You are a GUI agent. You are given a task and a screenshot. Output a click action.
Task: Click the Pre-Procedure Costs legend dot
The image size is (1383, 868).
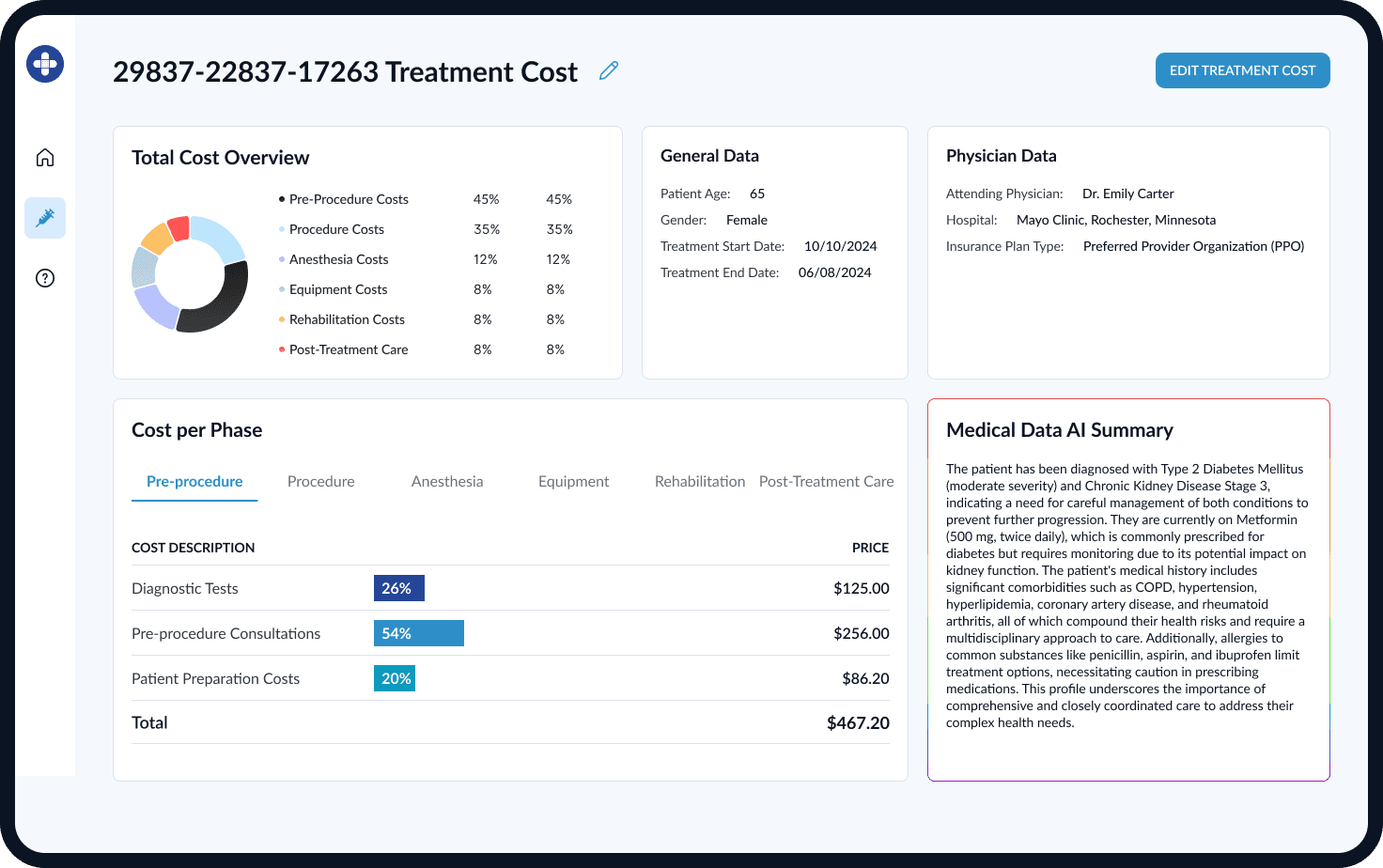(x=280, y=198)
